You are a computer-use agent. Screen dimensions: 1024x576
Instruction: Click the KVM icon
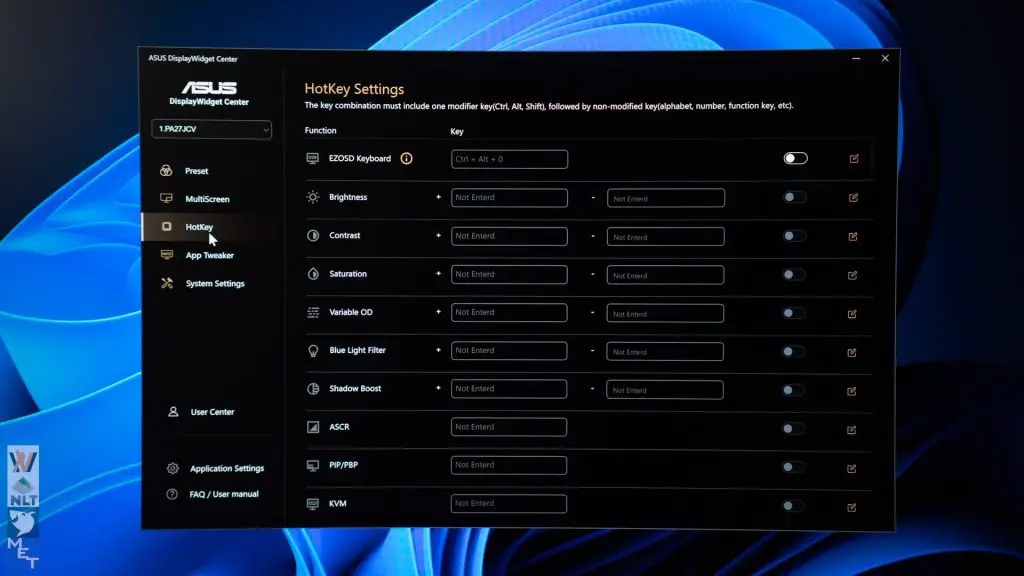click(x=313, y=504)
